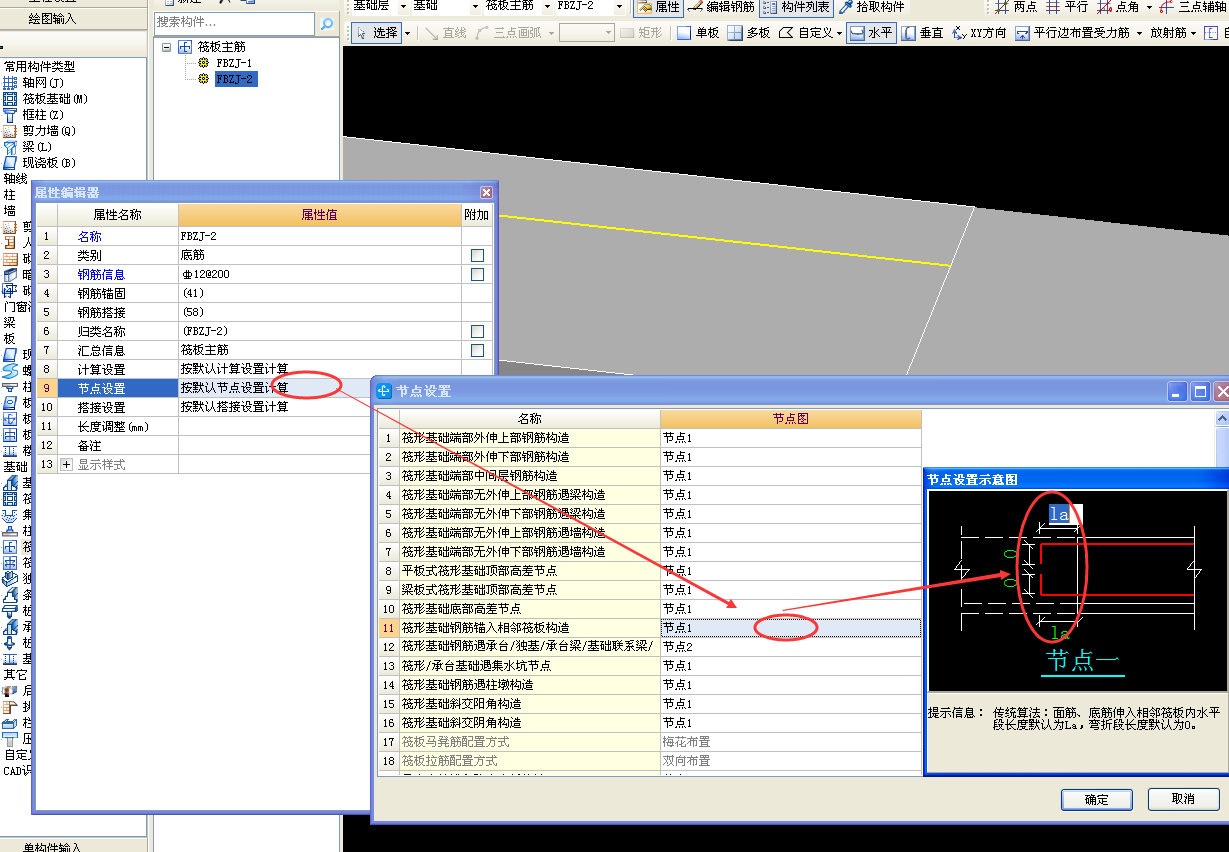Activate the 拾取构件 pick component tool
The image size is (1229, 852).
pos(872,7)
